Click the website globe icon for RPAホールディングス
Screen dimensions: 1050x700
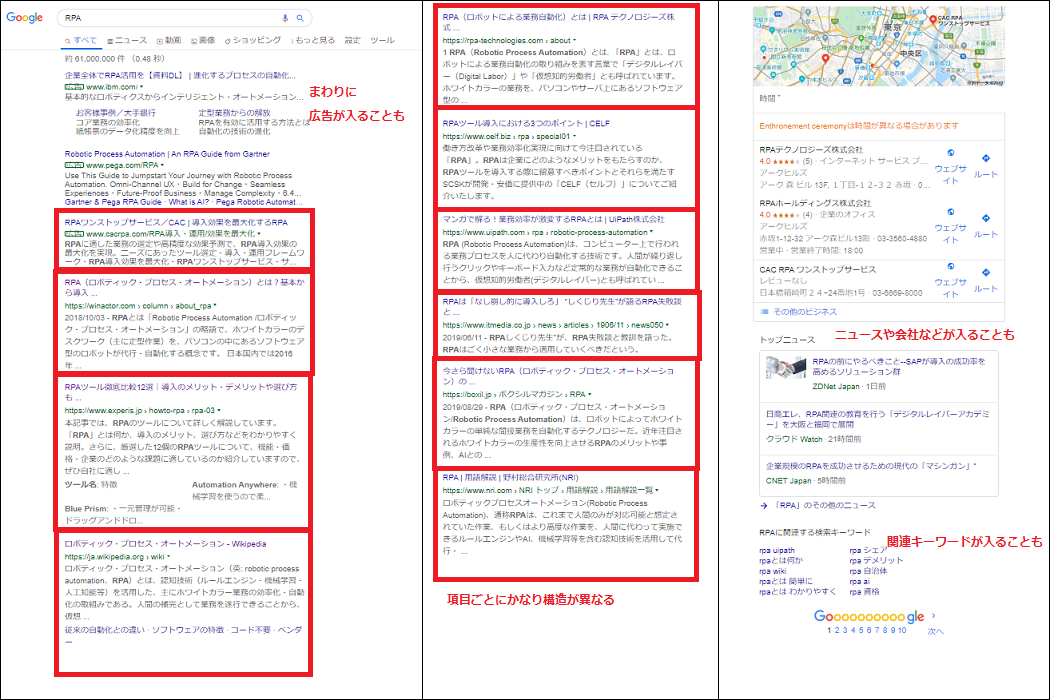pyautogui.click(x=950, y=212)
